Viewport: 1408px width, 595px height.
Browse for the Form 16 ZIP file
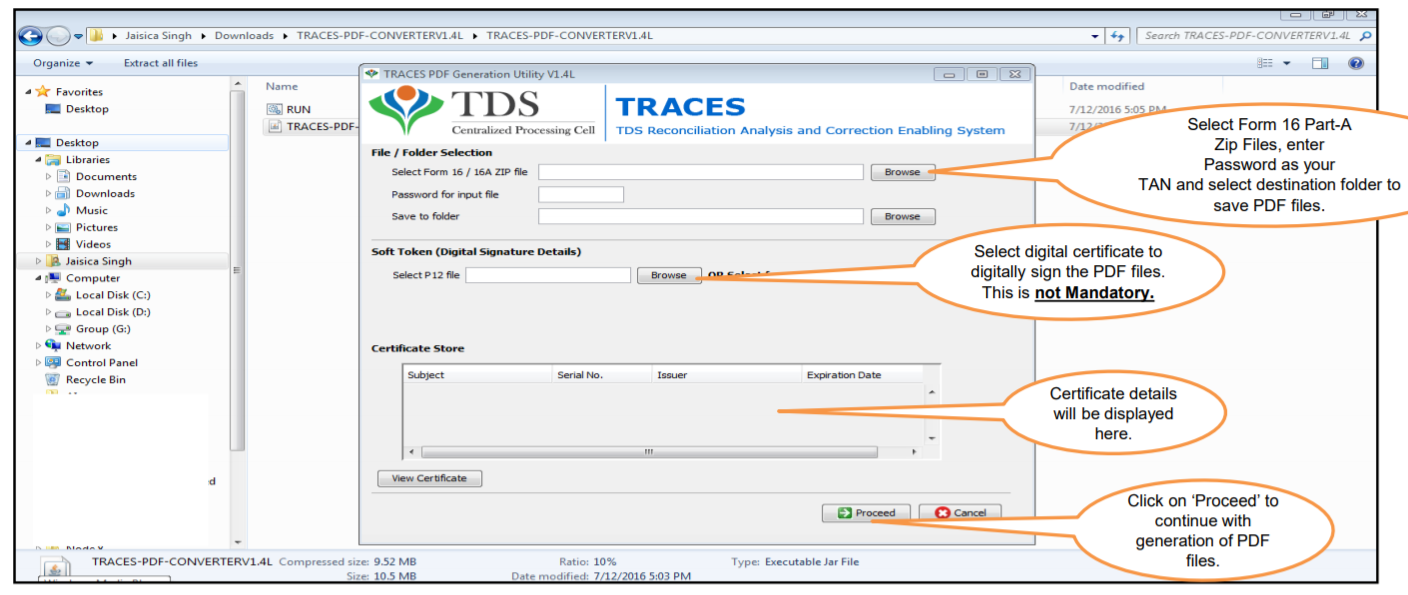pos(901,171)
